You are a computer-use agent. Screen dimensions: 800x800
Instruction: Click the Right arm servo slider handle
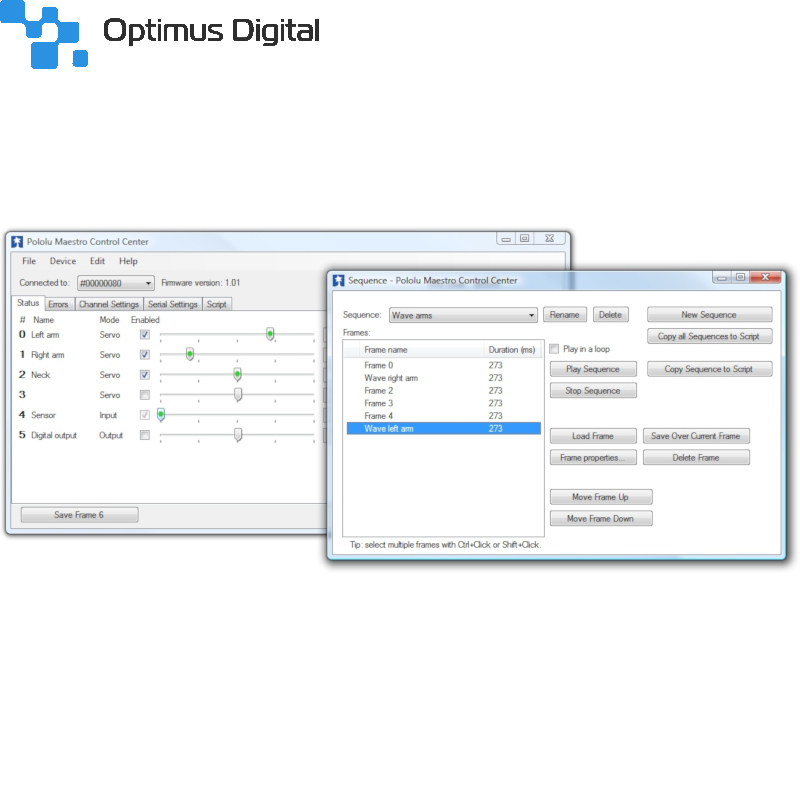point(190,354)
